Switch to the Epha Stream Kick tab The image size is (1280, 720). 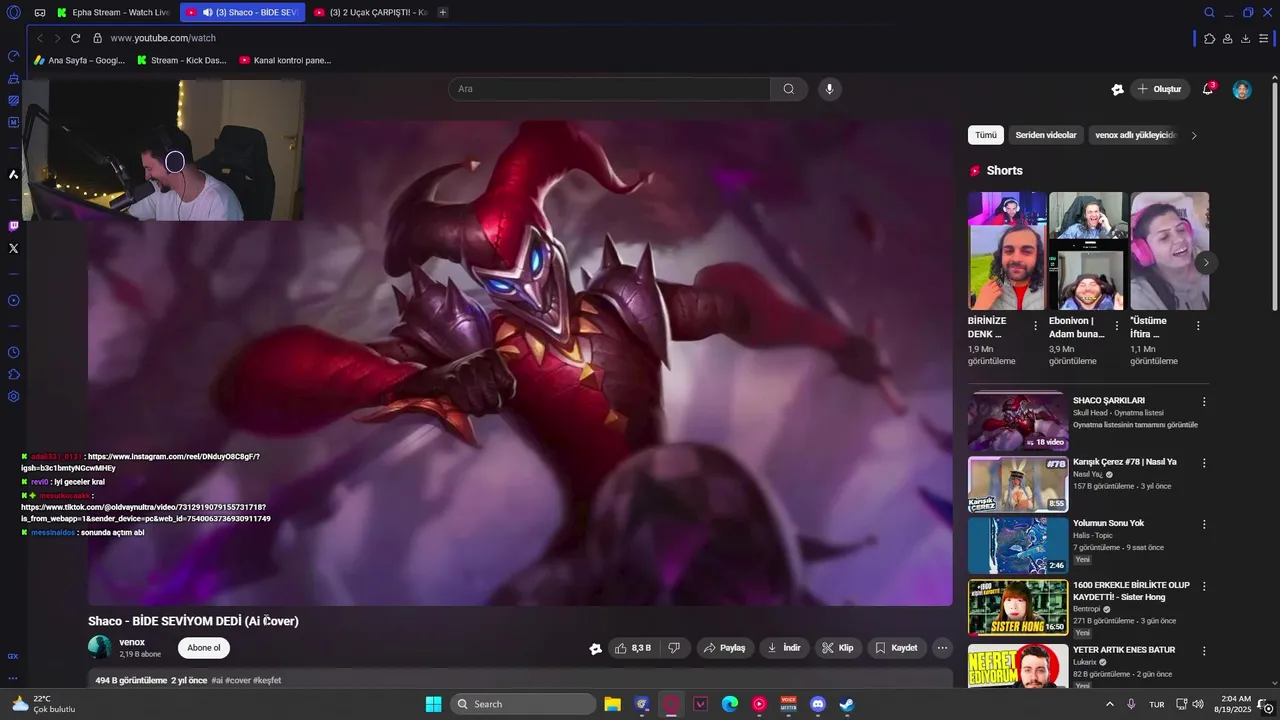coord(114,12)
